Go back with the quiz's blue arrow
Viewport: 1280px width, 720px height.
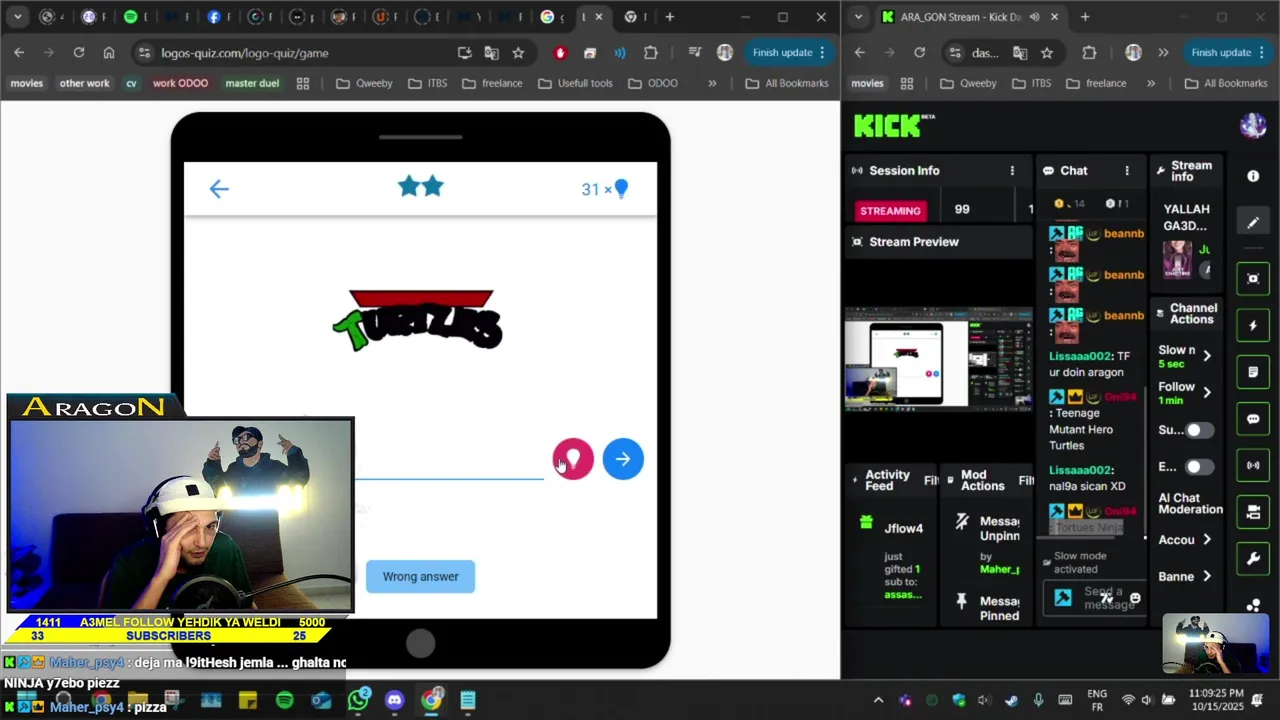coord(219,189)
